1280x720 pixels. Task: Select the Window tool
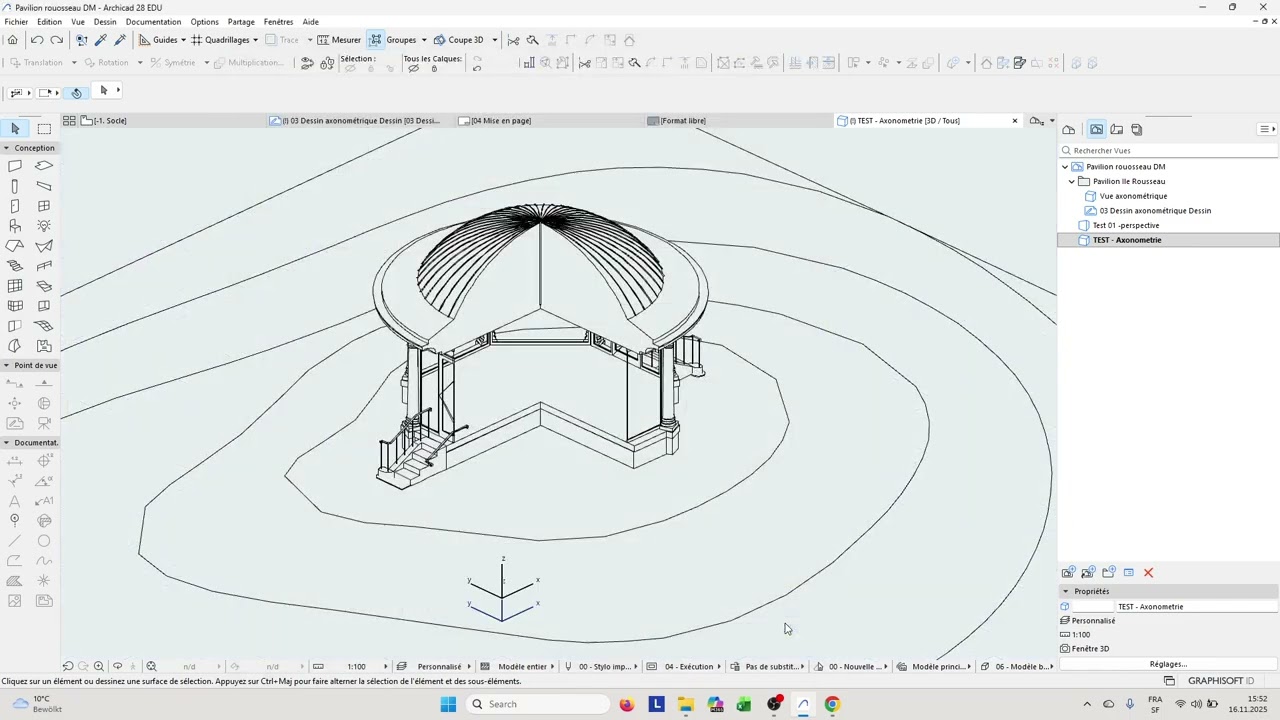[x=44, y=206]
